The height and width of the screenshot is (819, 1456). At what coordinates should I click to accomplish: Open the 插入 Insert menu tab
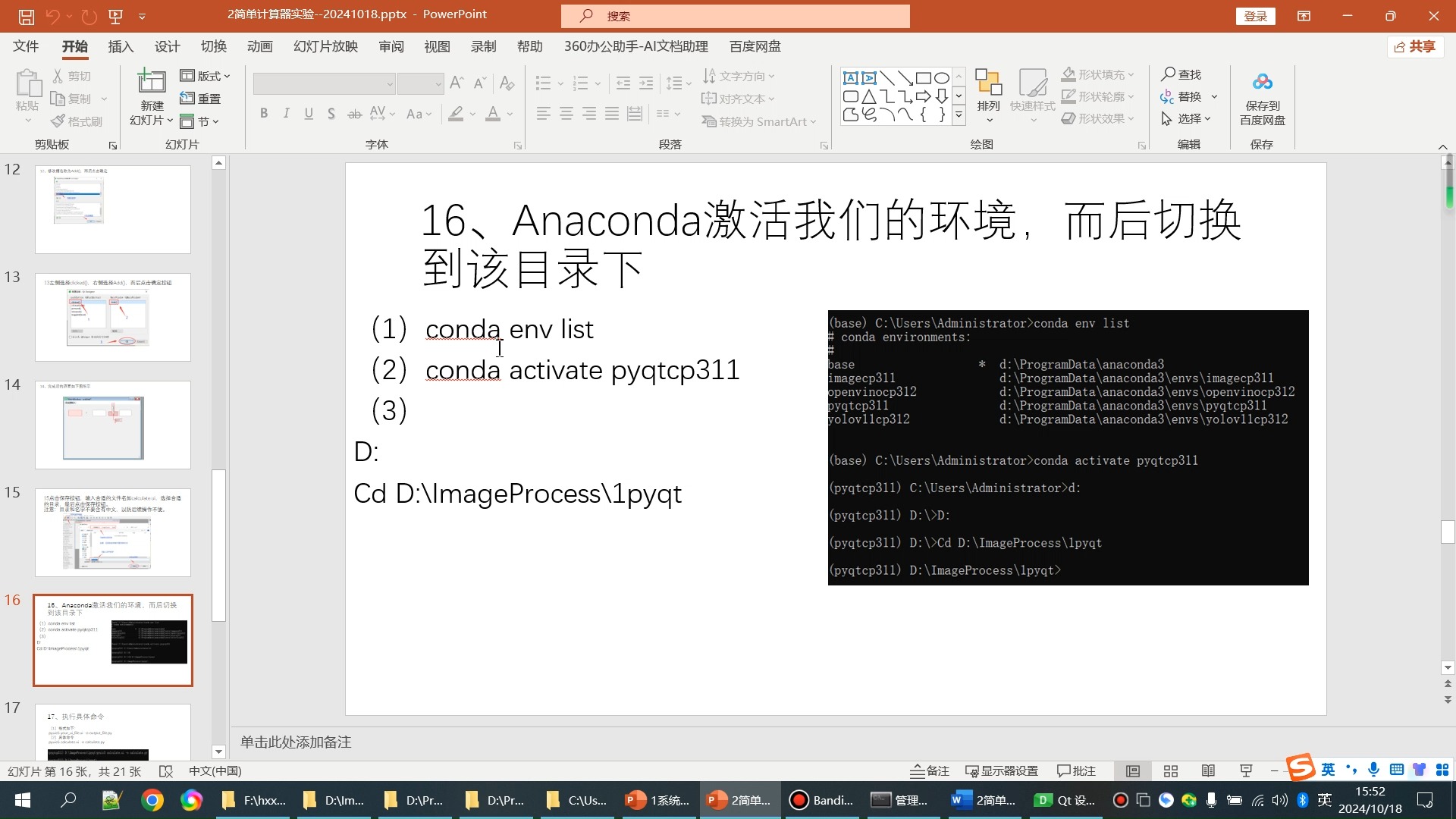[121, 46]
